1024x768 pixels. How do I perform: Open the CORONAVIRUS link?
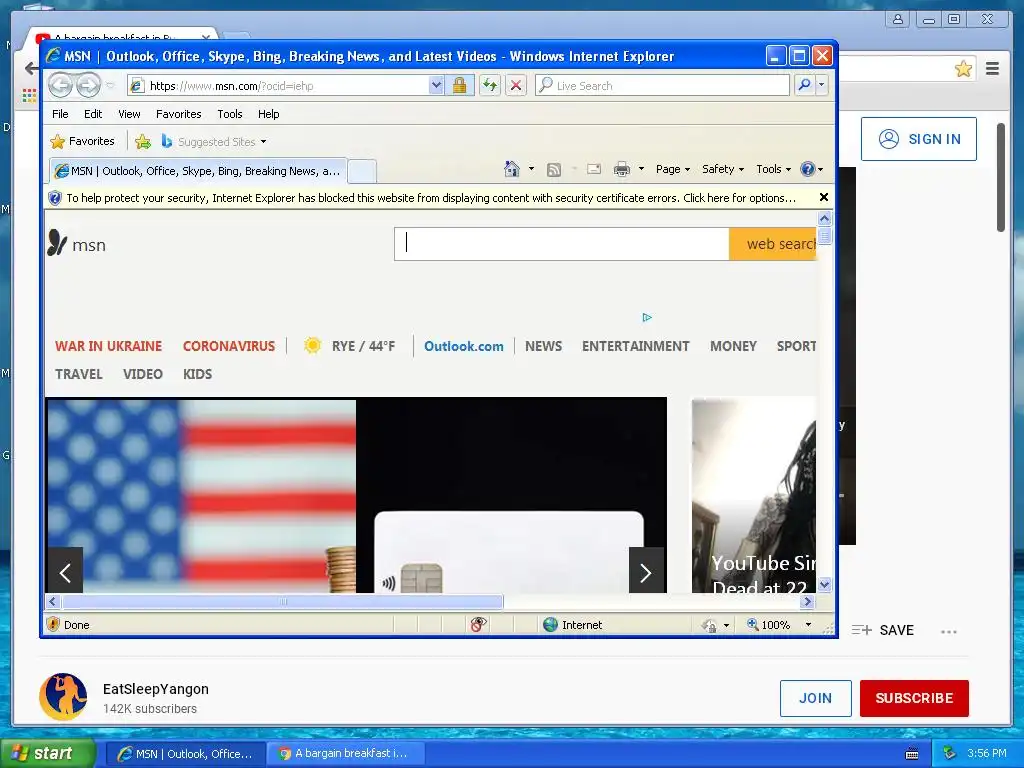[229, 346]
